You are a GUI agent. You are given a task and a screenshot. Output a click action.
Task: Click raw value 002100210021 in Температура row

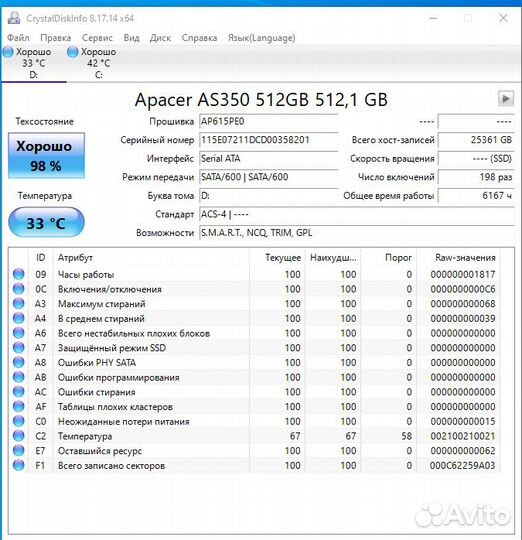pos(463,436)
